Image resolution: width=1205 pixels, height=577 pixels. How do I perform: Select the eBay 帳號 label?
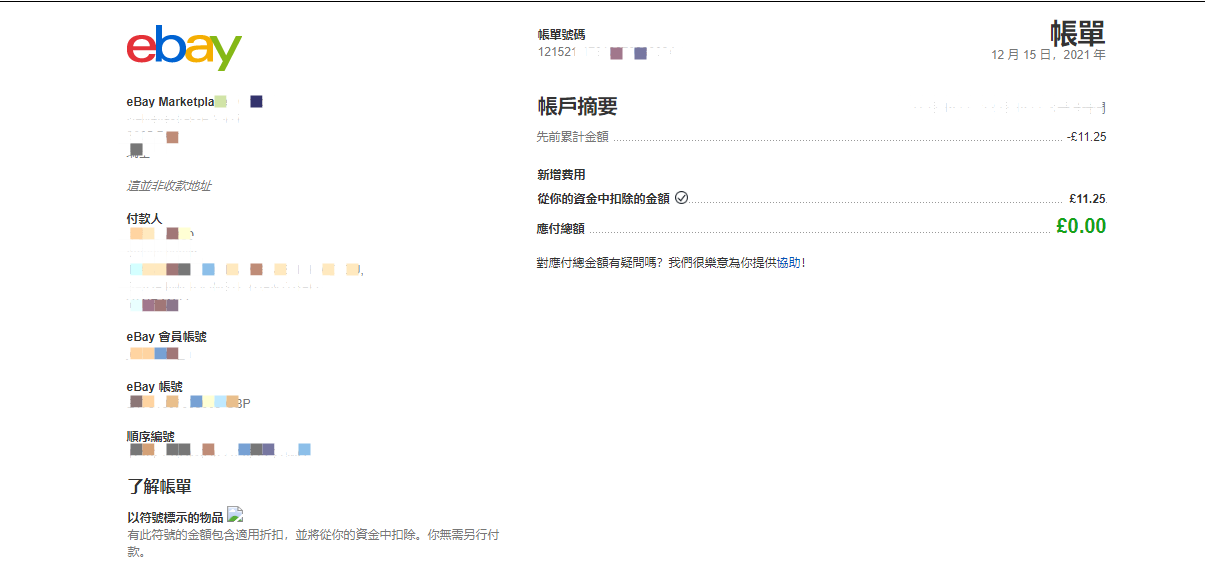(x=155, y=387)
